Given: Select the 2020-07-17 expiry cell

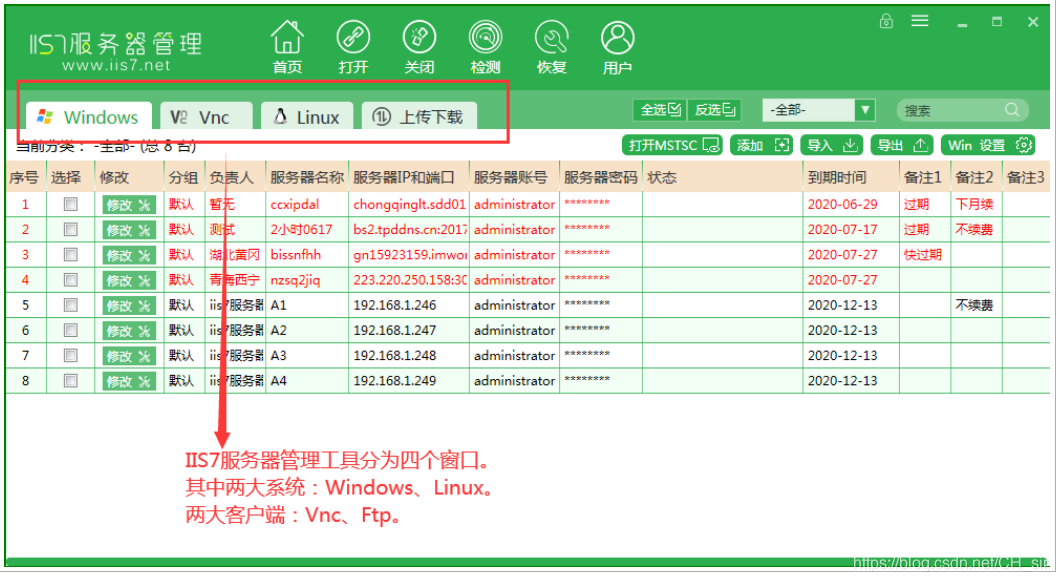Looking at the screenshot, I should click(850, 230).
